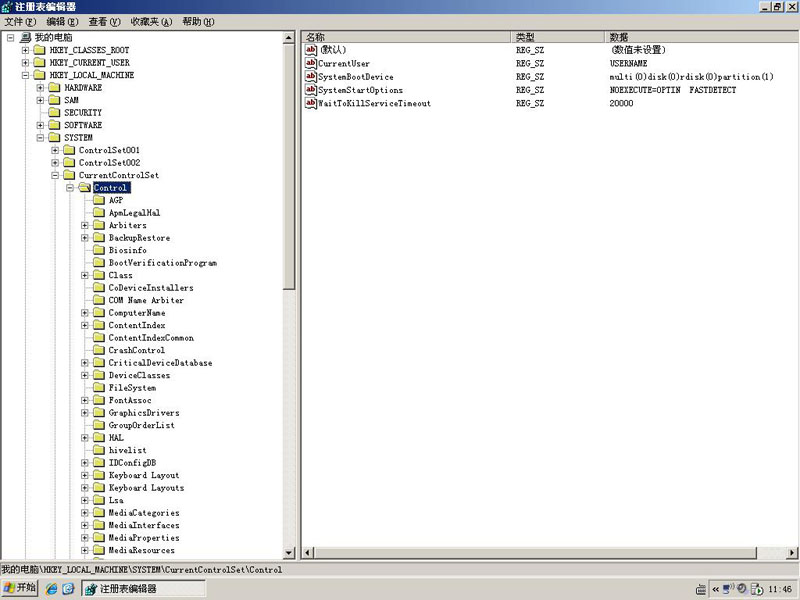Open Internet Explorer from quick launch

coord(51,588)
